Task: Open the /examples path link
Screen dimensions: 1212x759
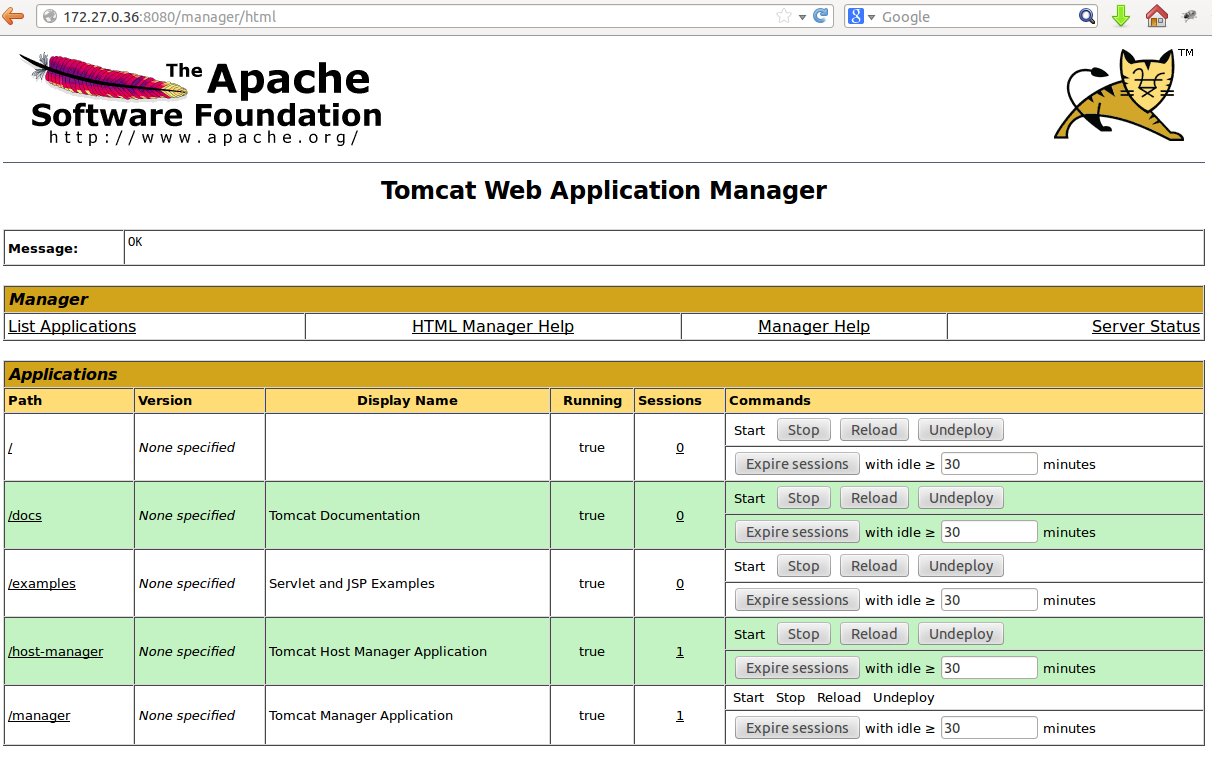Action: point(42,584)
